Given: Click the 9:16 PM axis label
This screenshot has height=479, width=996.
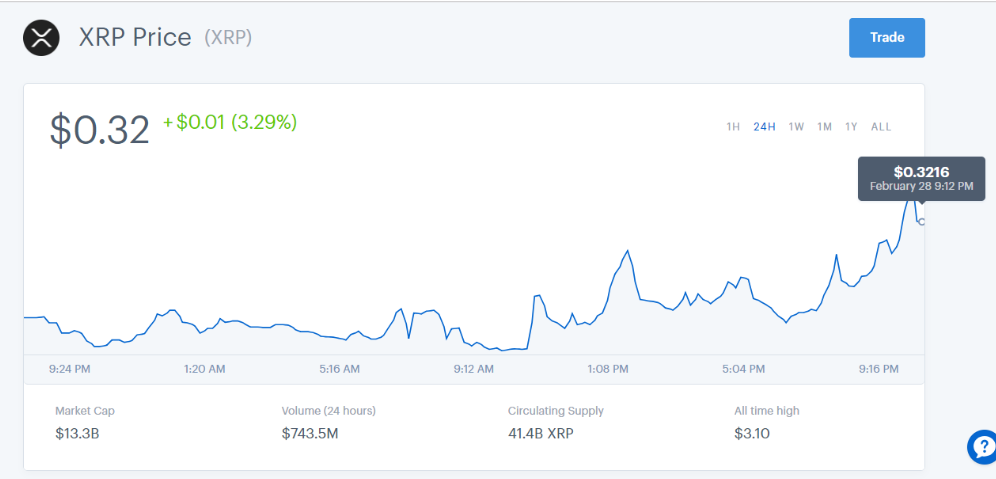Looking at the screenshot, I should 878,369.
